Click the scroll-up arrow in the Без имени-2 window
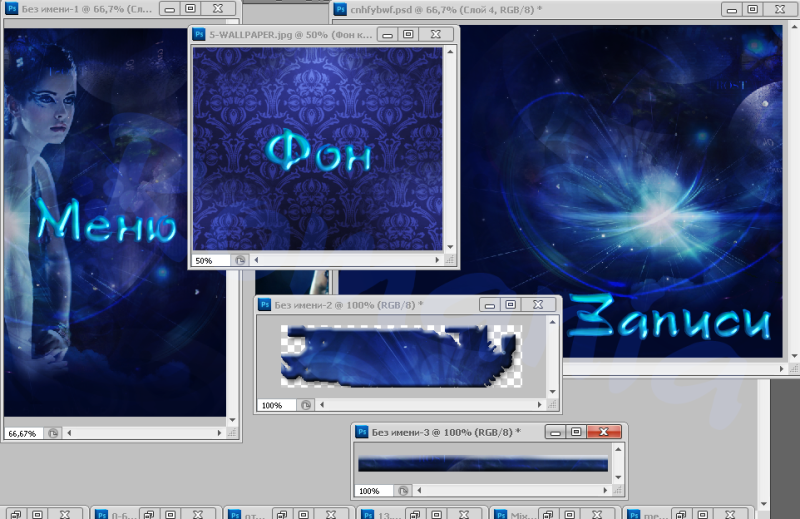This screenshot has height=519, width=800. [x=553, y=322]
